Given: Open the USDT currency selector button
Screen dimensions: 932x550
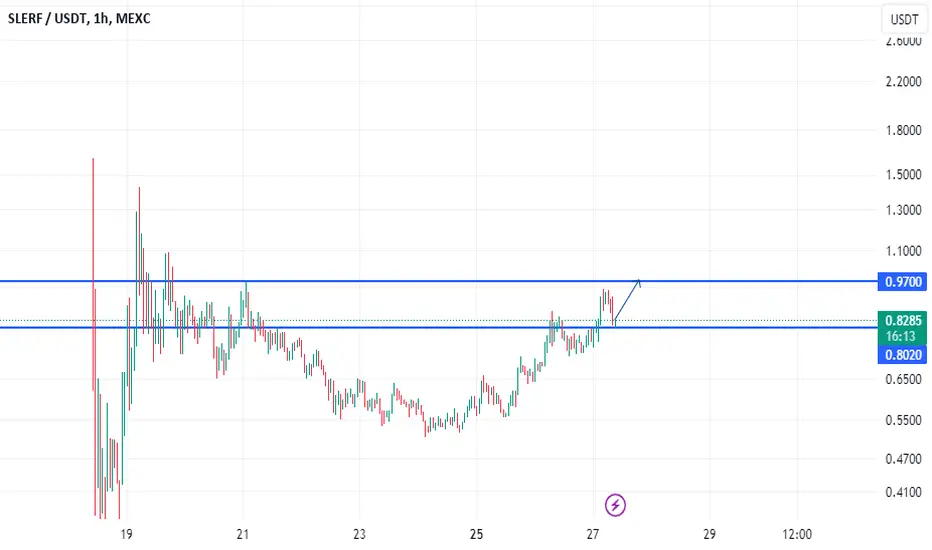Looking at the screenshot, I should [x=904, y=20].
